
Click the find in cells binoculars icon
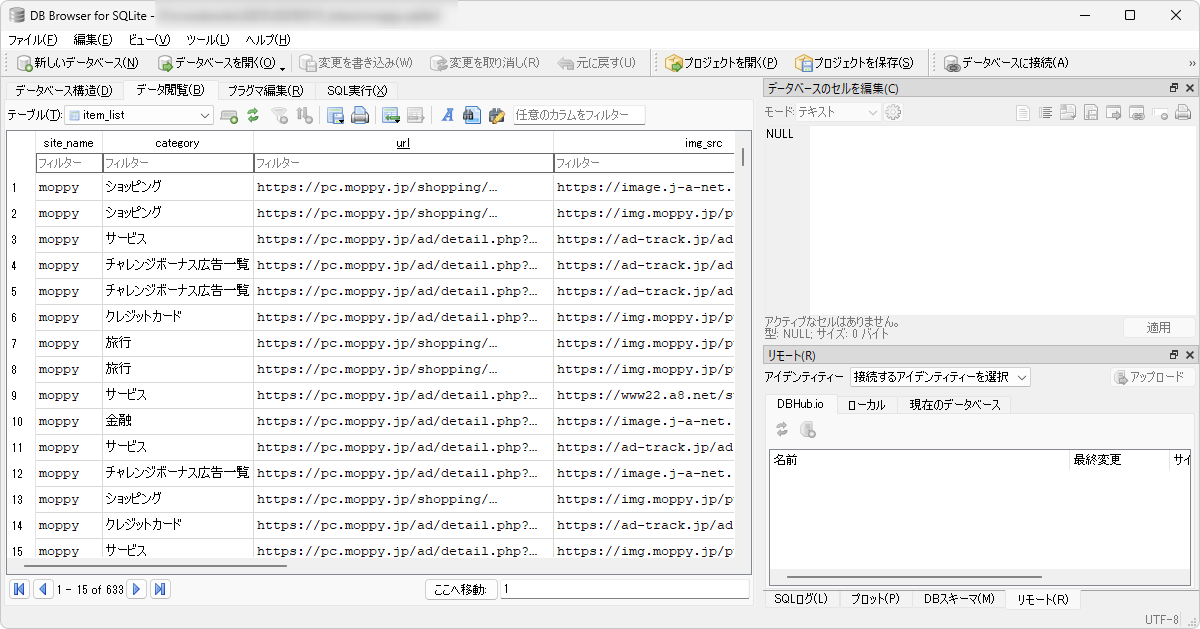(472, 116)
